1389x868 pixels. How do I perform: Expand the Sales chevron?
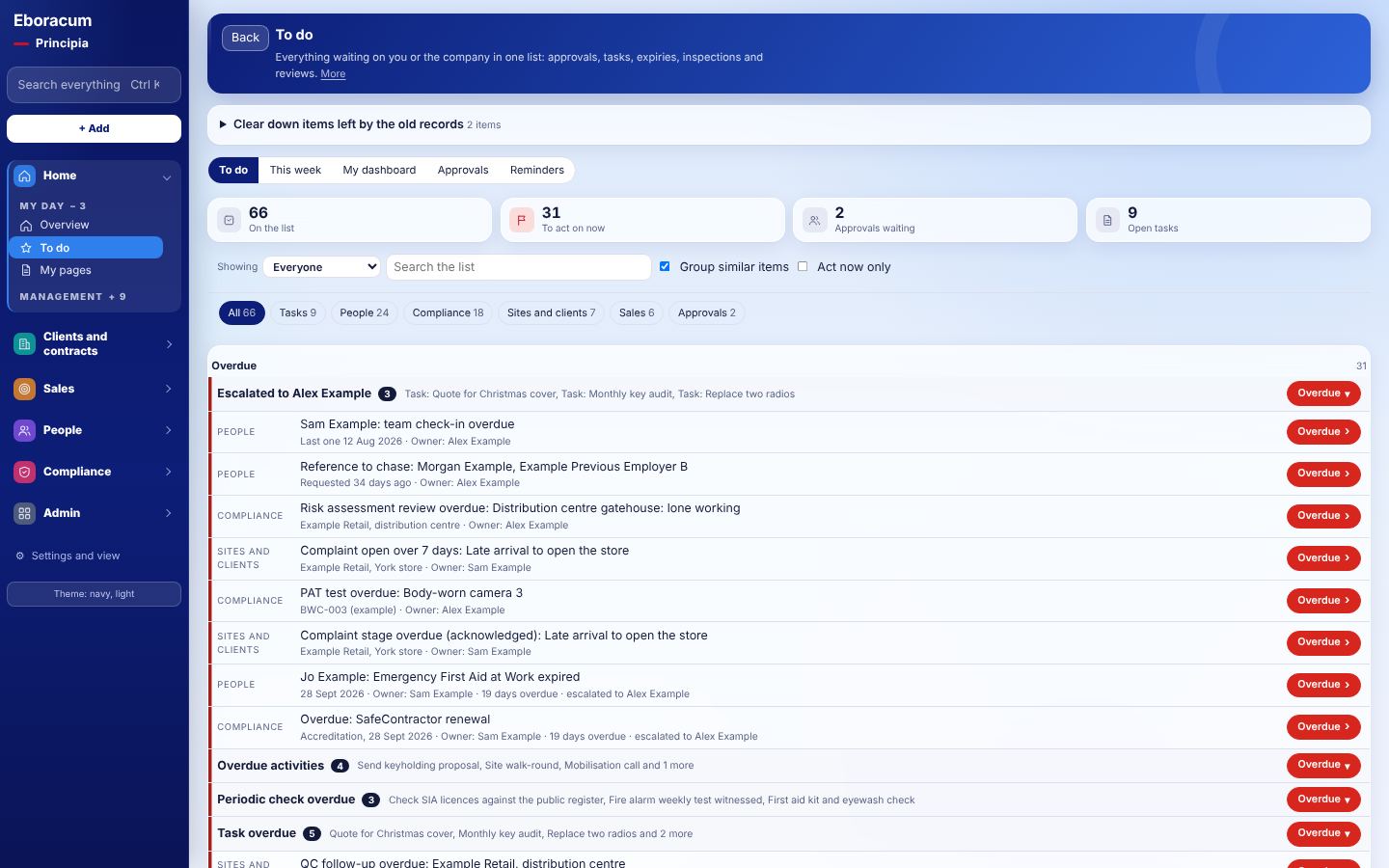[x=169, y=389]
